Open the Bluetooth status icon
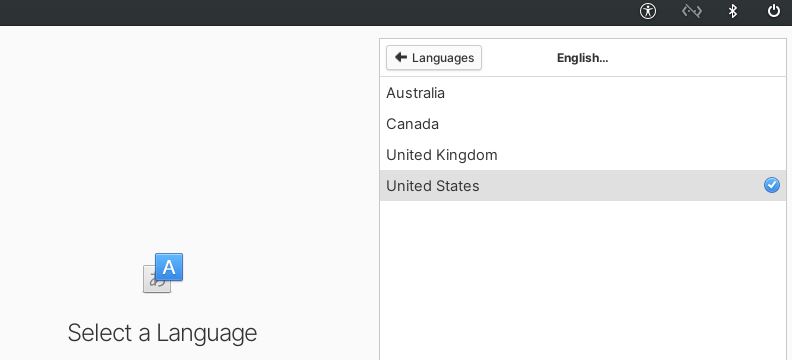Viewport: 792px width, 360px height. pos(732,11)
